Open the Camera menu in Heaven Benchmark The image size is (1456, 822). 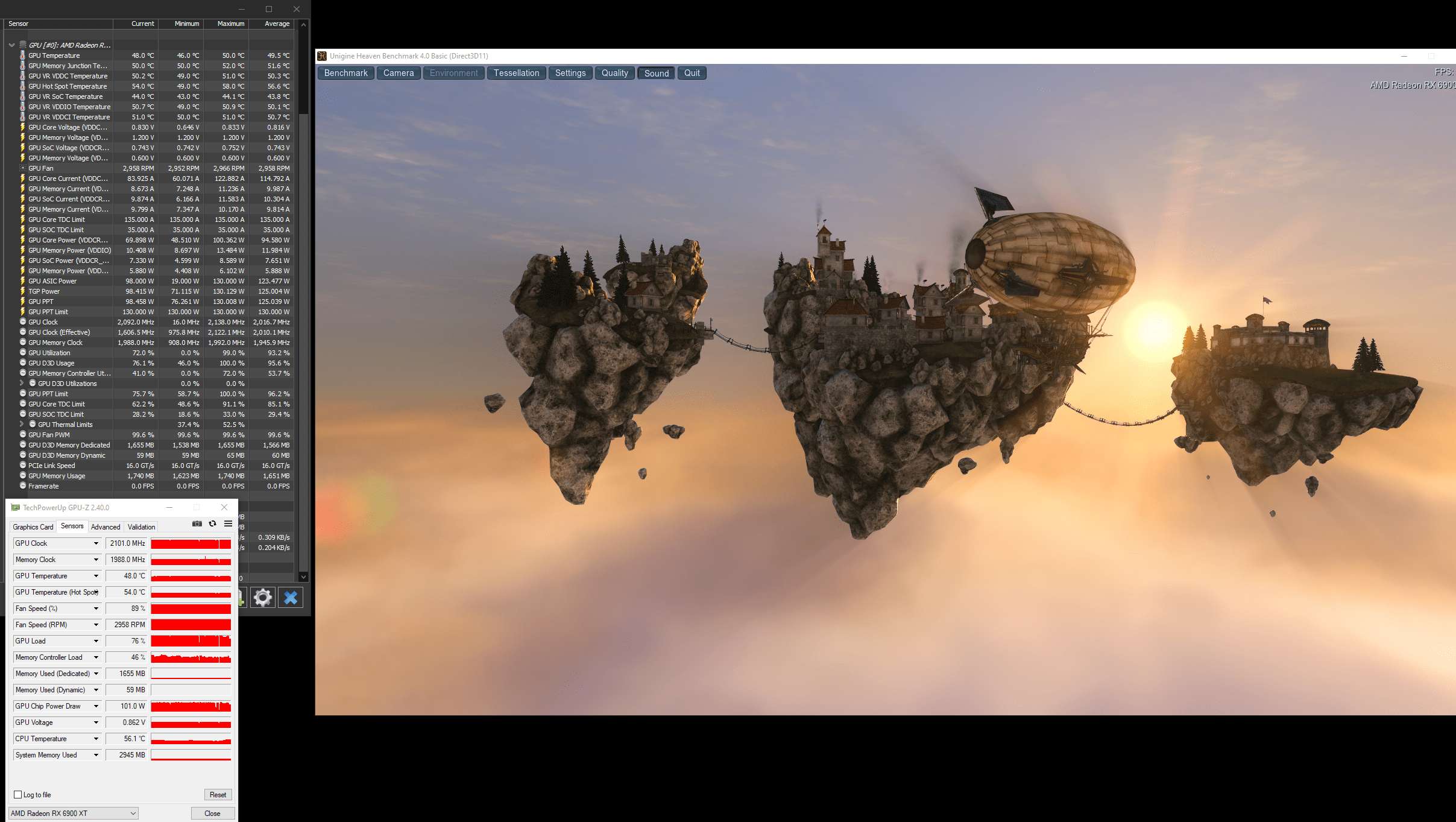coord(399,73)
